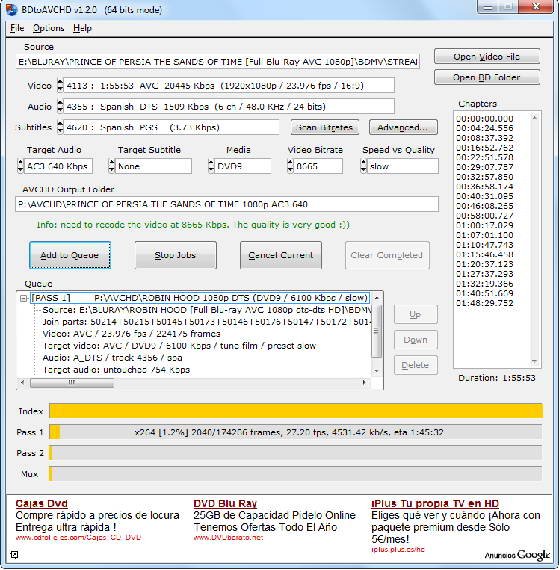Select the 'Video: AVC / 23.976 fps' queue row

[131, 334]
